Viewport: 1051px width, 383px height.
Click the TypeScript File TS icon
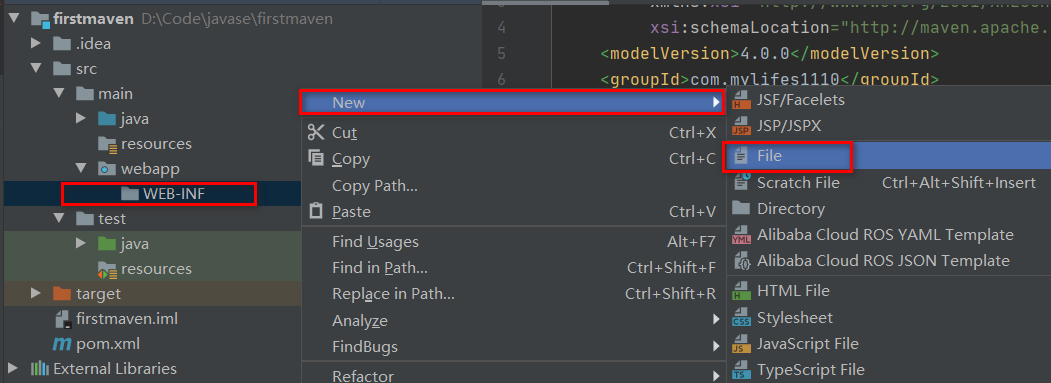point(741,370)
